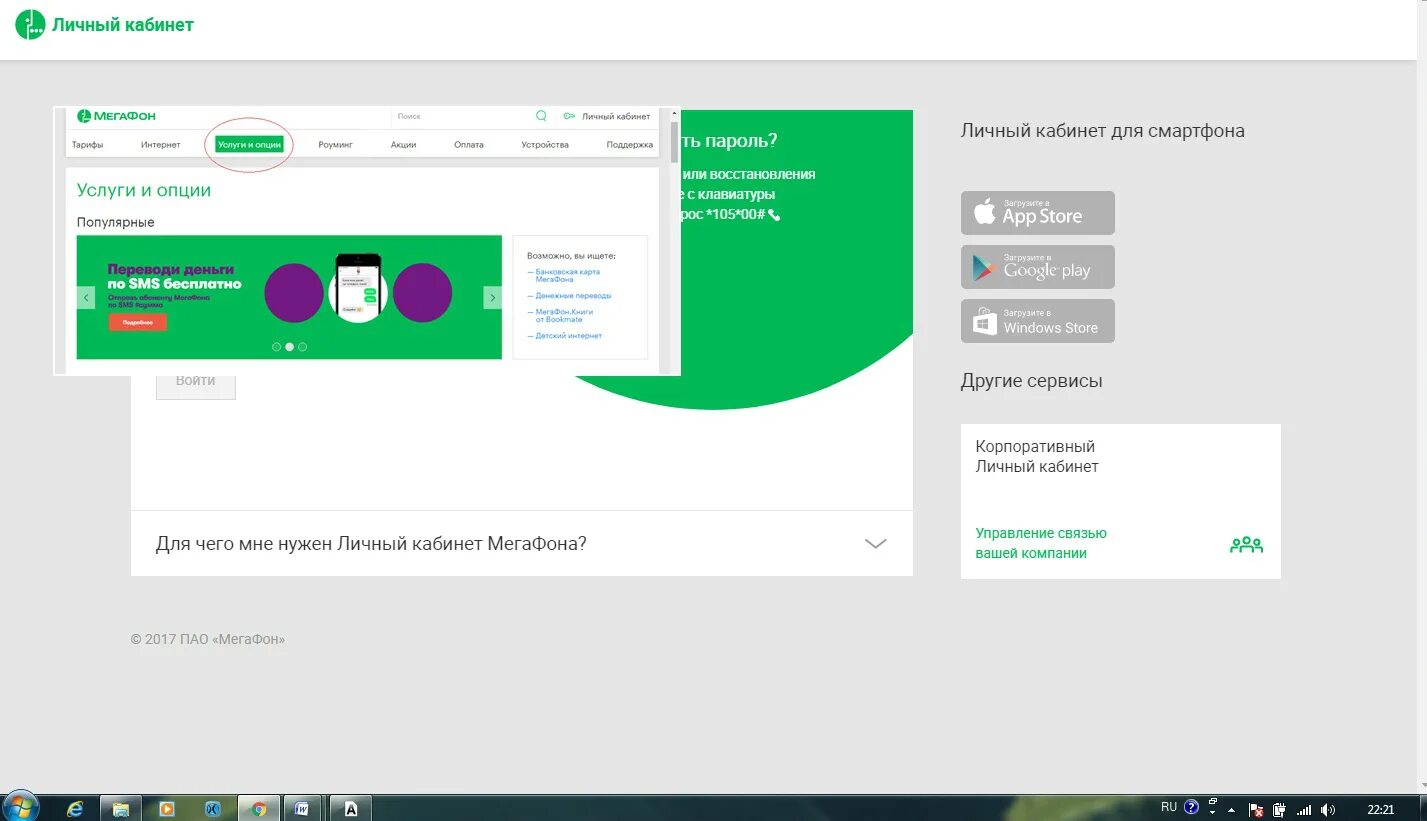Image resolution: width=1427 pixels, height=821 pixels.
Task: Open Банковская карта МегаФона link in inset
Action: pos(567,275)
